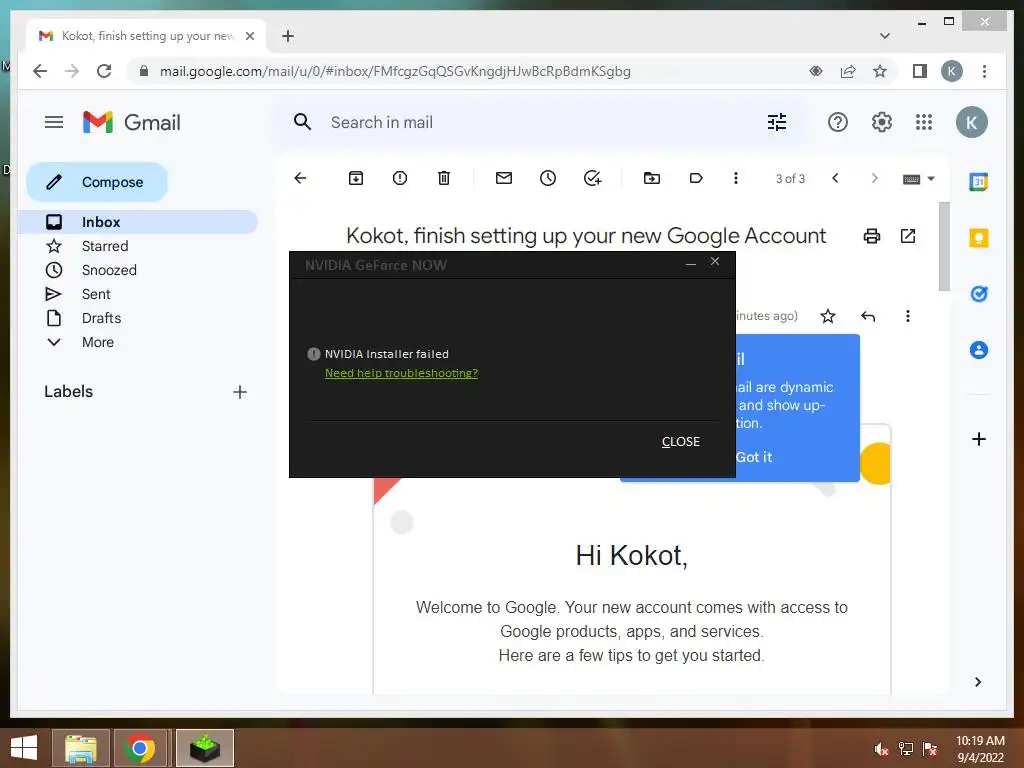Mark email as unread
This screenshot has width=1024, height=768.
pyautogui.click(x=504, y=178)
